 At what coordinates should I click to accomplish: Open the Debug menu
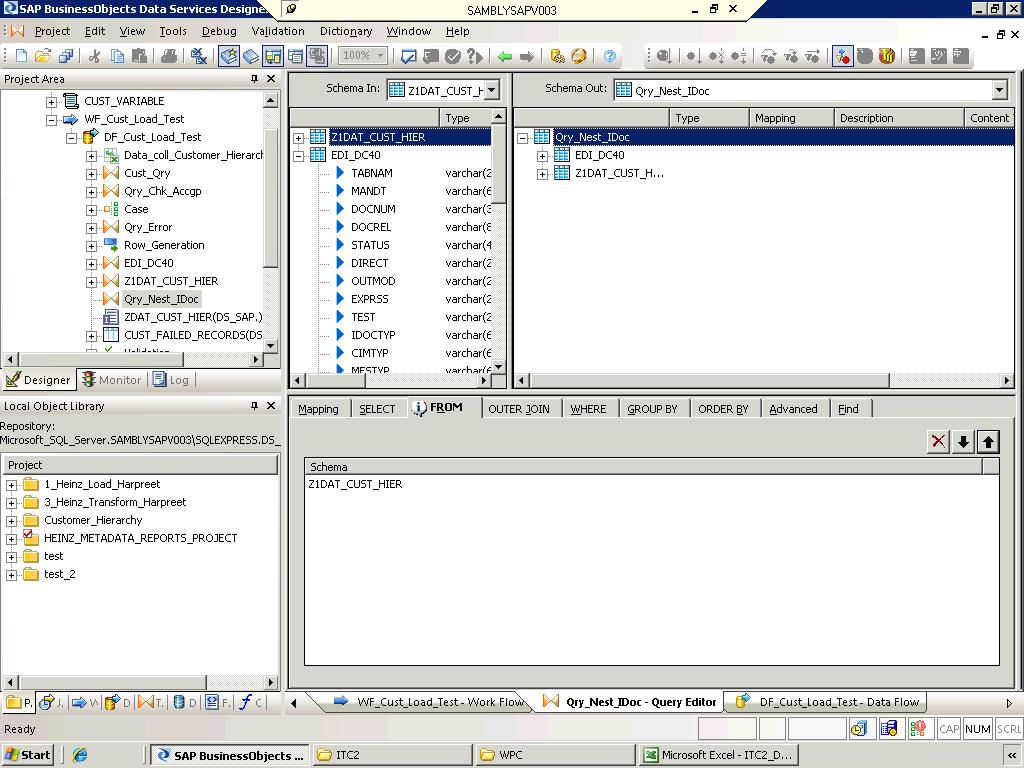(x=219, y=31)
